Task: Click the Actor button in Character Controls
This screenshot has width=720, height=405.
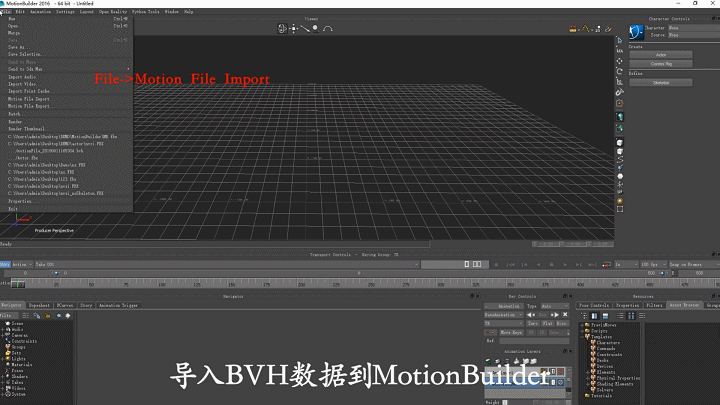Action: pos(661,55)
